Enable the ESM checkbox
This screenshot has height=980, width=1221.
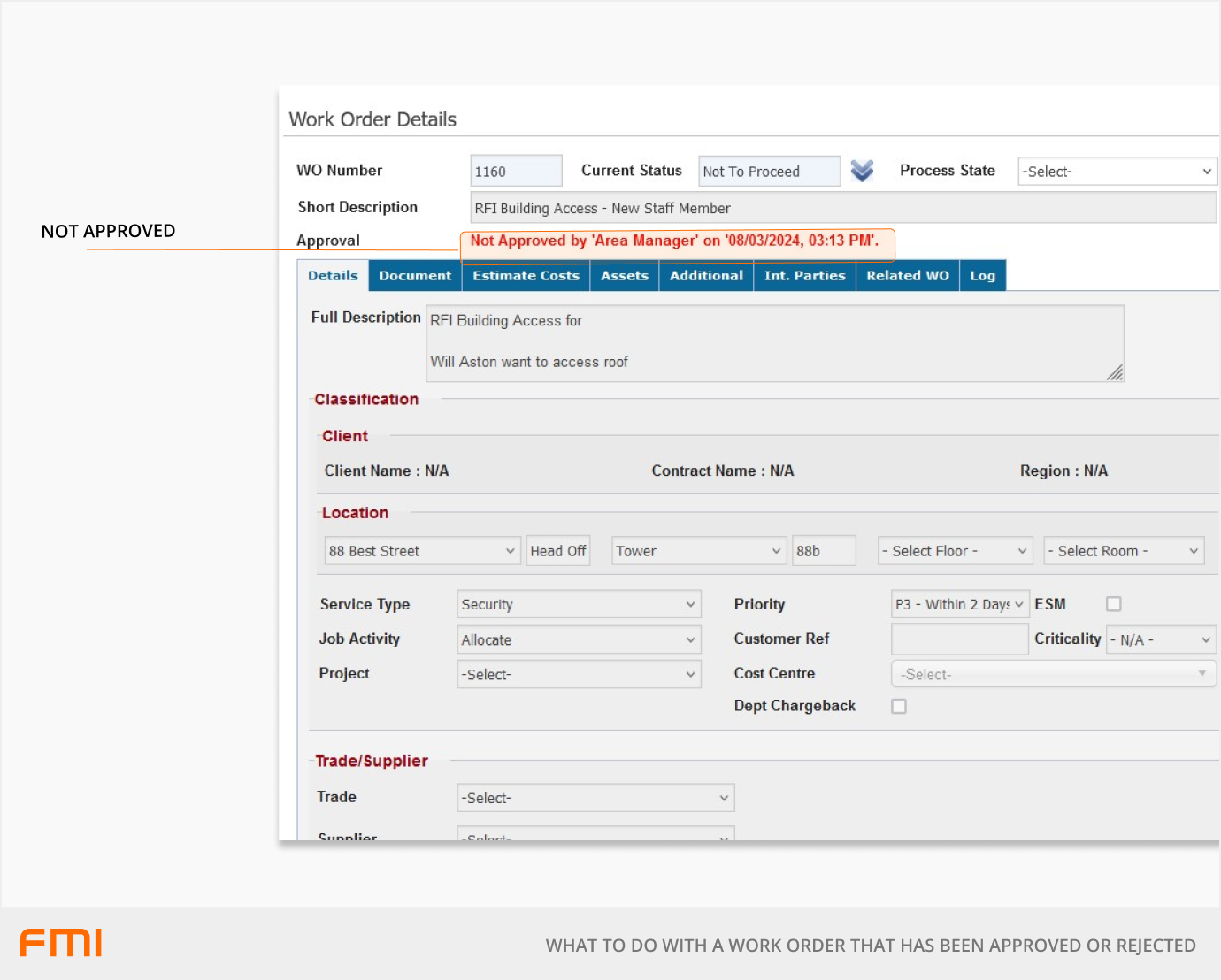(1114, 604)
